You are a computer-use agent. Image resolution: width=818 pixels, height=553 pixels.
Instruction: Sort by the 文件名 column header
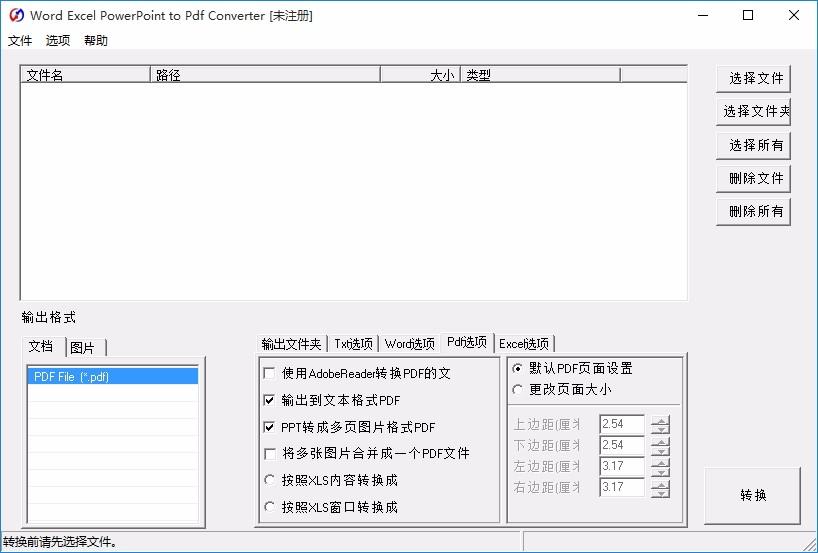pyautogui.click(x=86, y=75)
